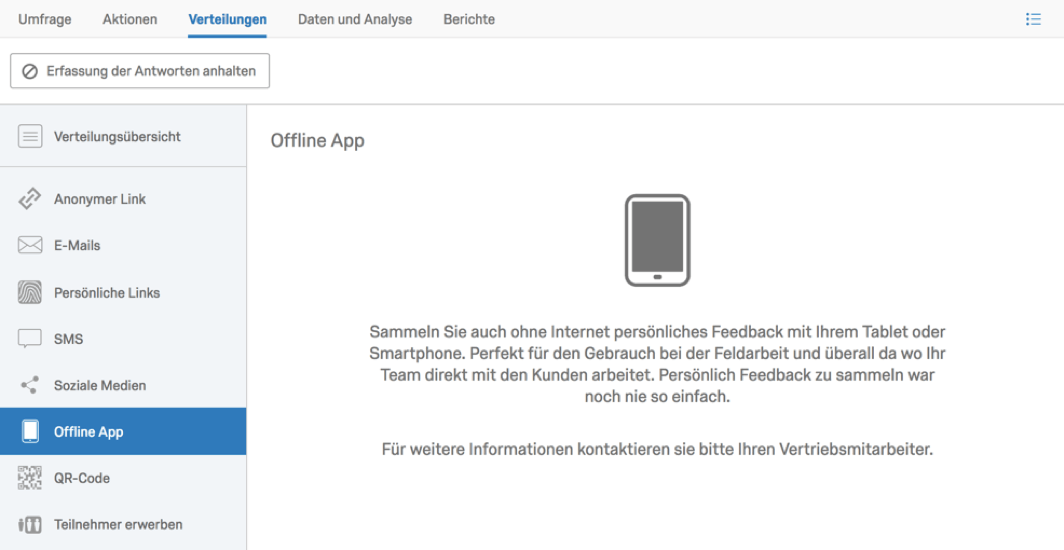This screenshot has width=1064, height=550.
Task: Open the Daten und Analyse tab
Action: click(x=355, y=20)
